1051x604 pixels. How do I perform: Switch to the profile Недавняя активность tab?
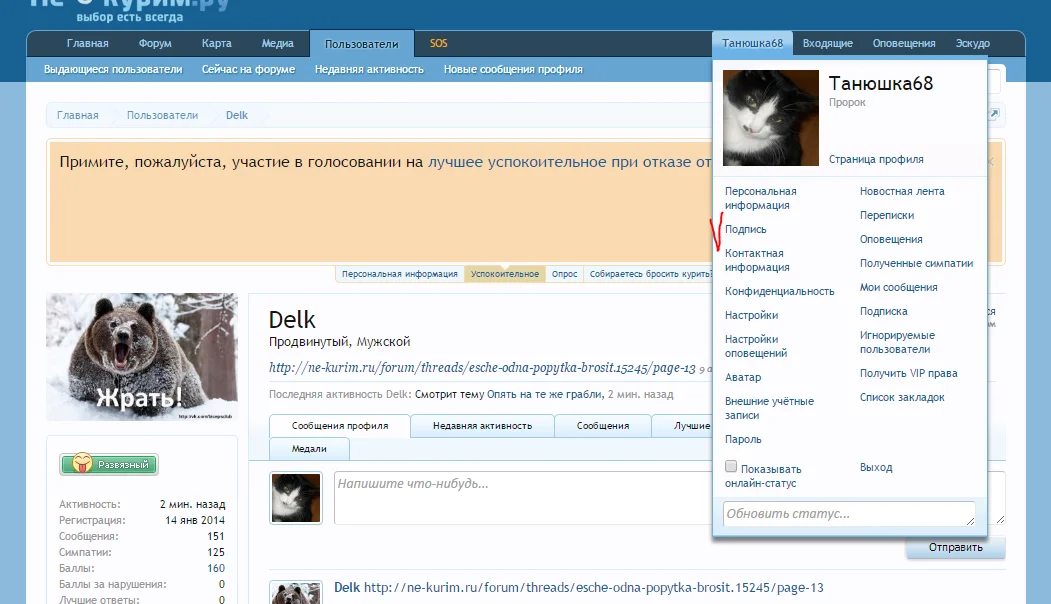pos(482,426)
